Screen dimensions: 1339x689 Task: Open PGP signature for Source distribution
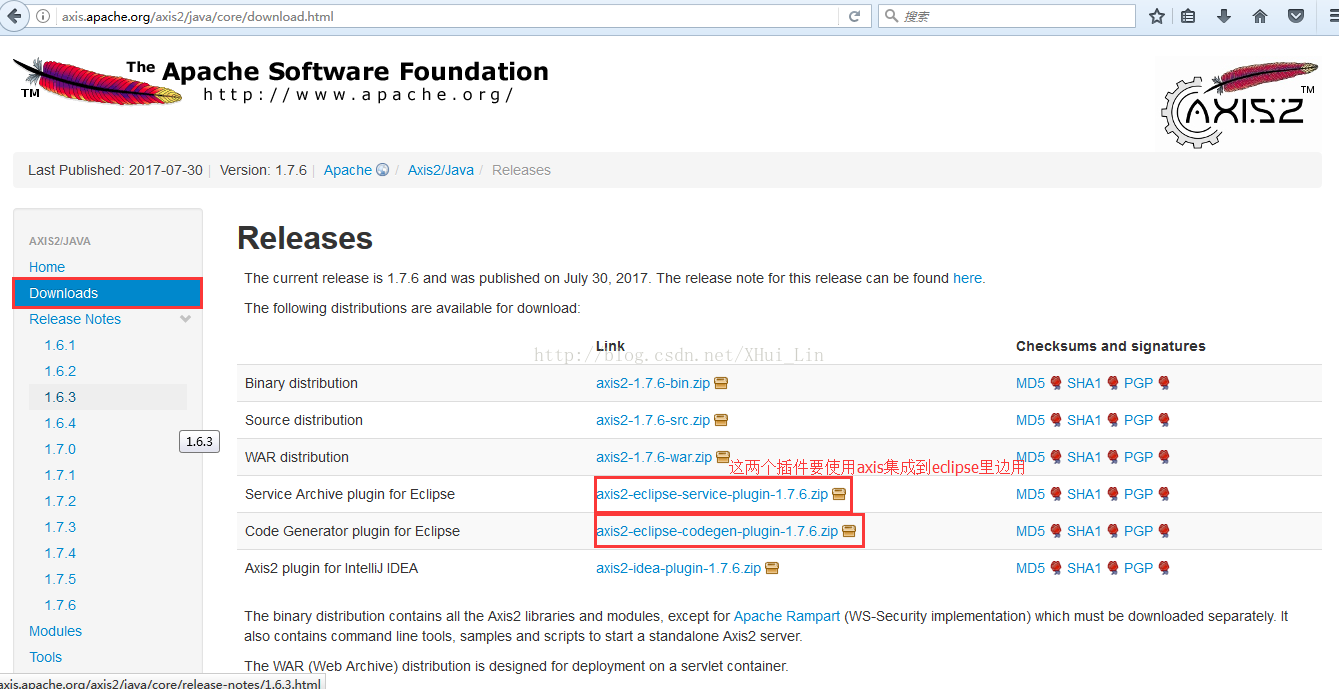tap(1139, 420)
